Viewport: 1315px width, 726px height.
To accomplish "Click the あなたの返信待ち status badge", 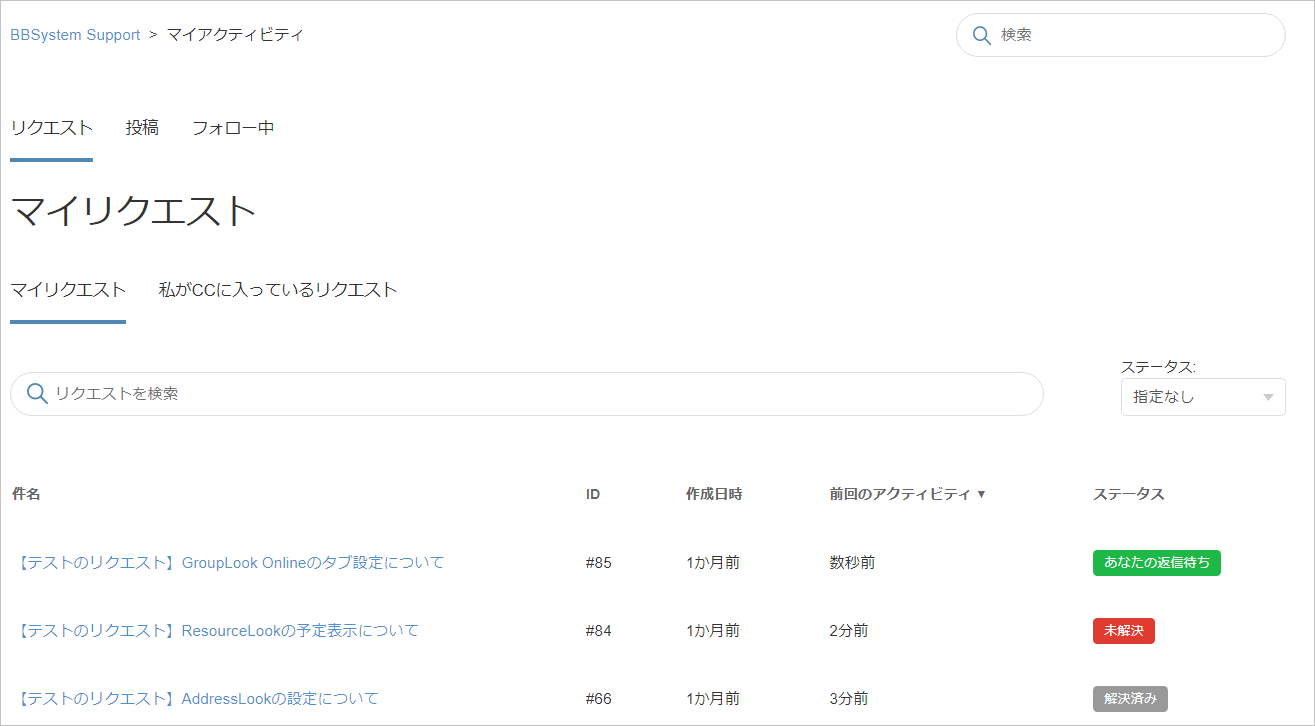I will pos(1157,563).
